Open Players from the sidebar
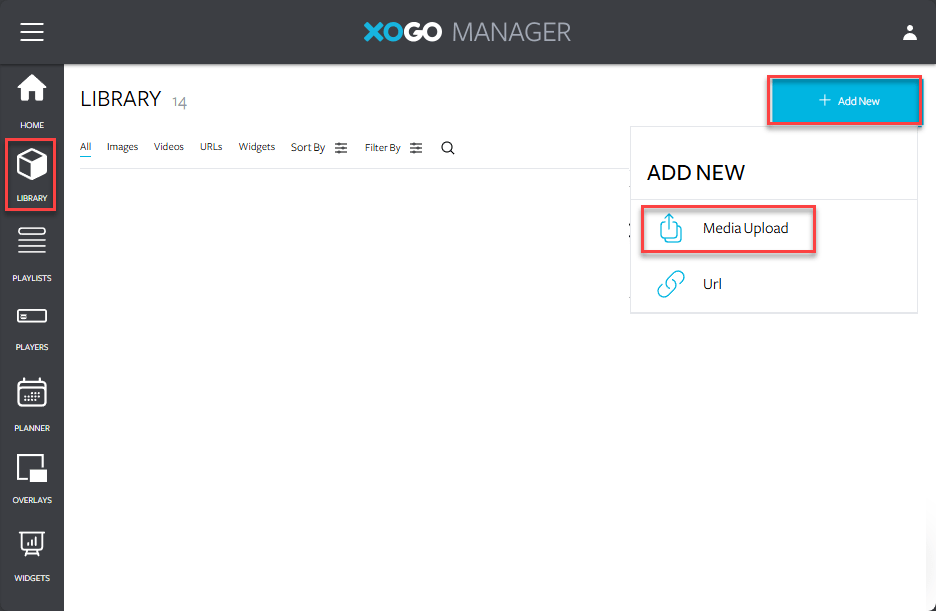The width and height of the screenshot is (936, 611). pos(32,327)
